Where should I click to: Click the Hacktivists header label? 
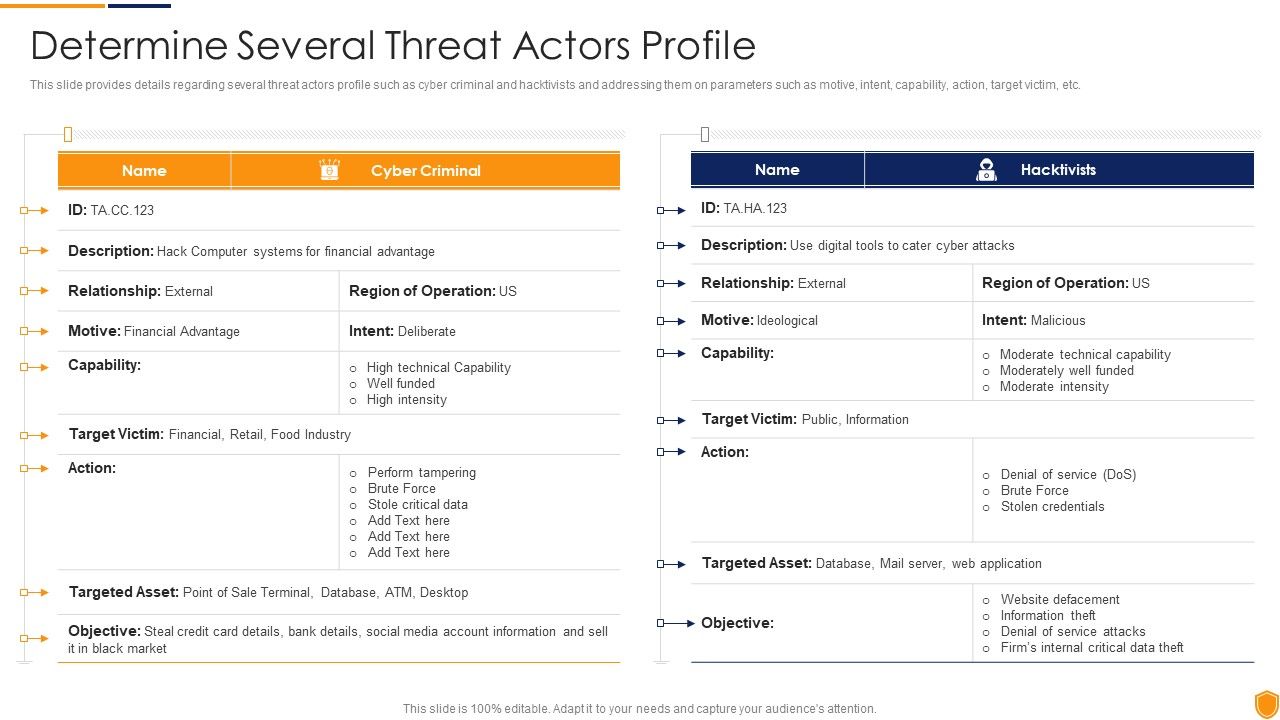(x=1058, y=170)
